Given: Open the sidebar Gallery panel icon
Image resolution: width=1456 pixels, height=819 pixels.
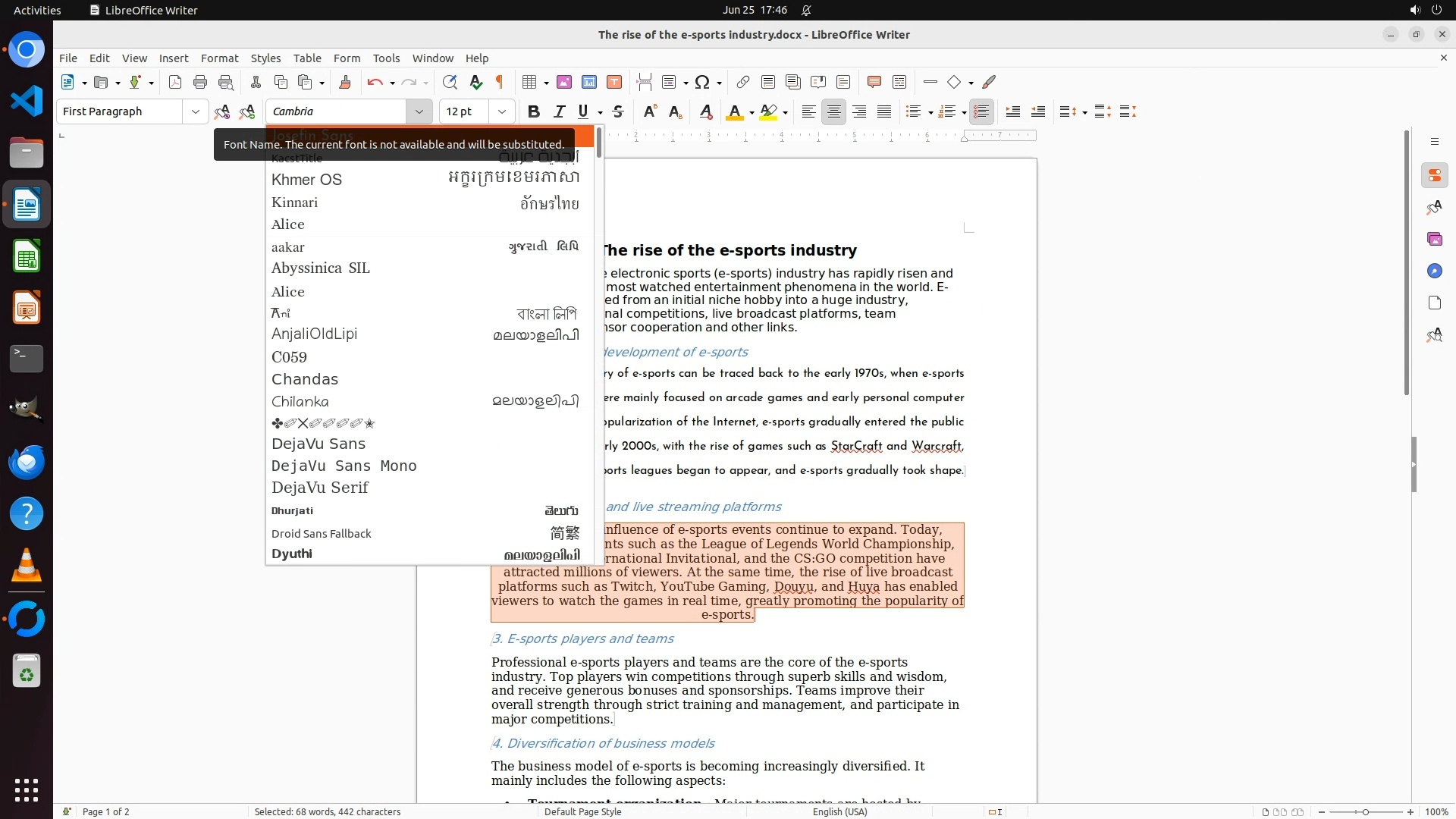Looking at the screenshot, I should click(x=1434, y=239).
